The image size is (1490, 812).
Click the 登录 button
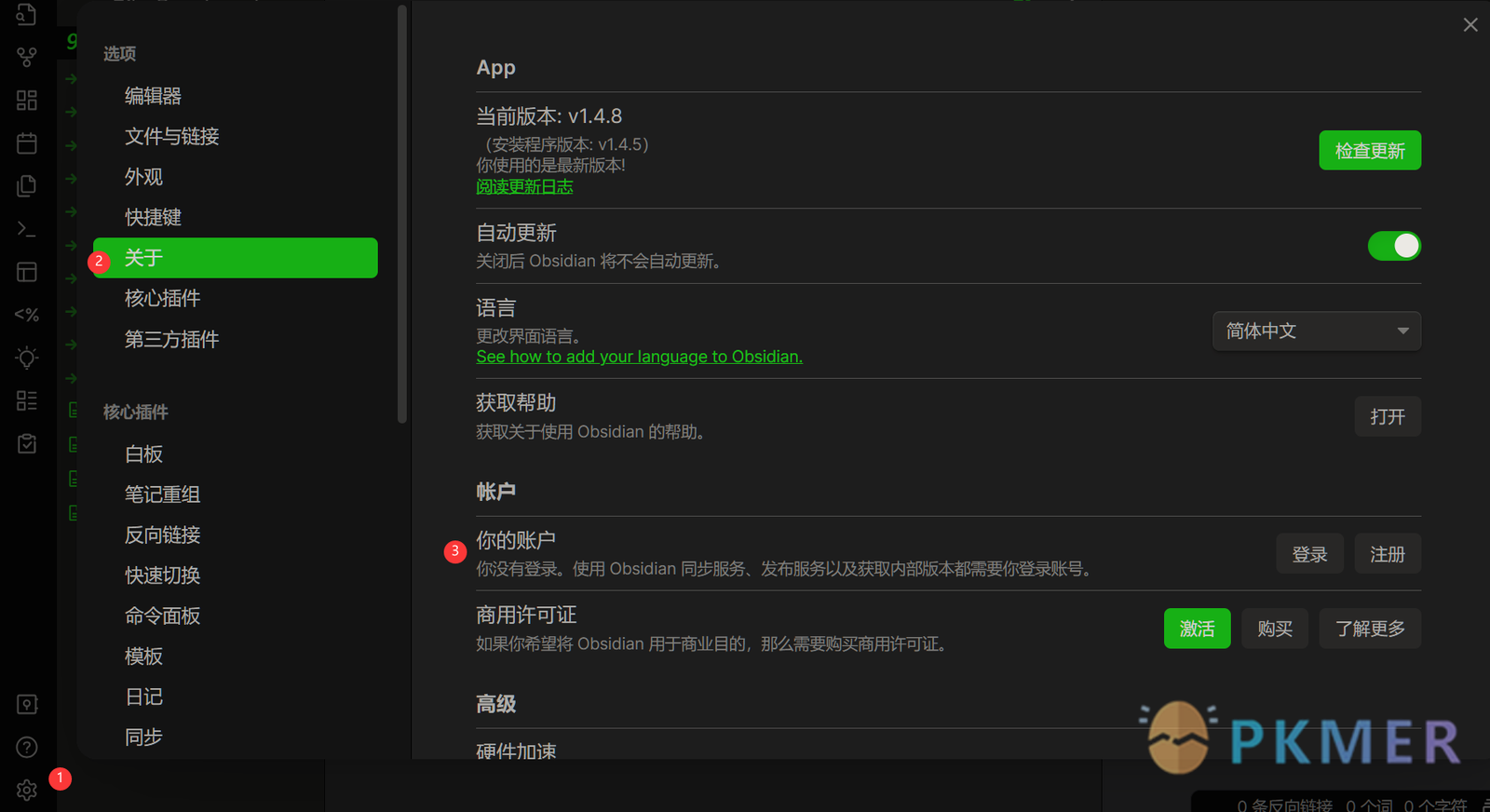[1309, 554]
